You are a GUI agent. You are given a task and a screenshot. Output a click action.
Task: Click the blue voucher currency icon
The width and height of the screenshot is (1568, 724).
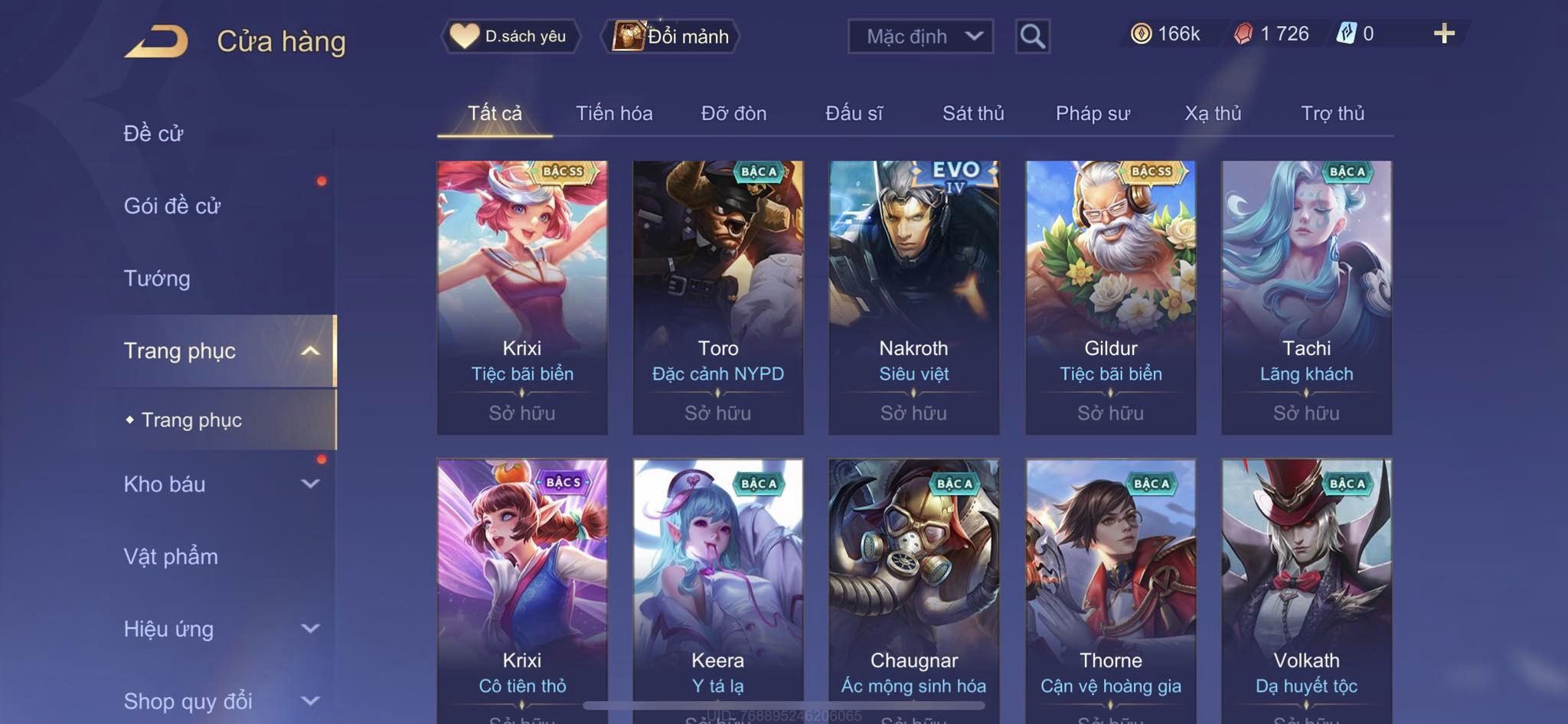[1346, 34]
